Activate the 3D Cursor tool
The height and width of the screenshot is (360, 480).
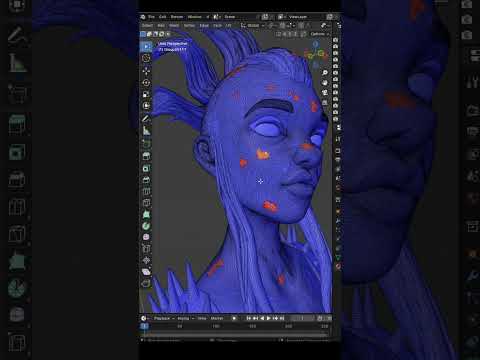point(146,58)
